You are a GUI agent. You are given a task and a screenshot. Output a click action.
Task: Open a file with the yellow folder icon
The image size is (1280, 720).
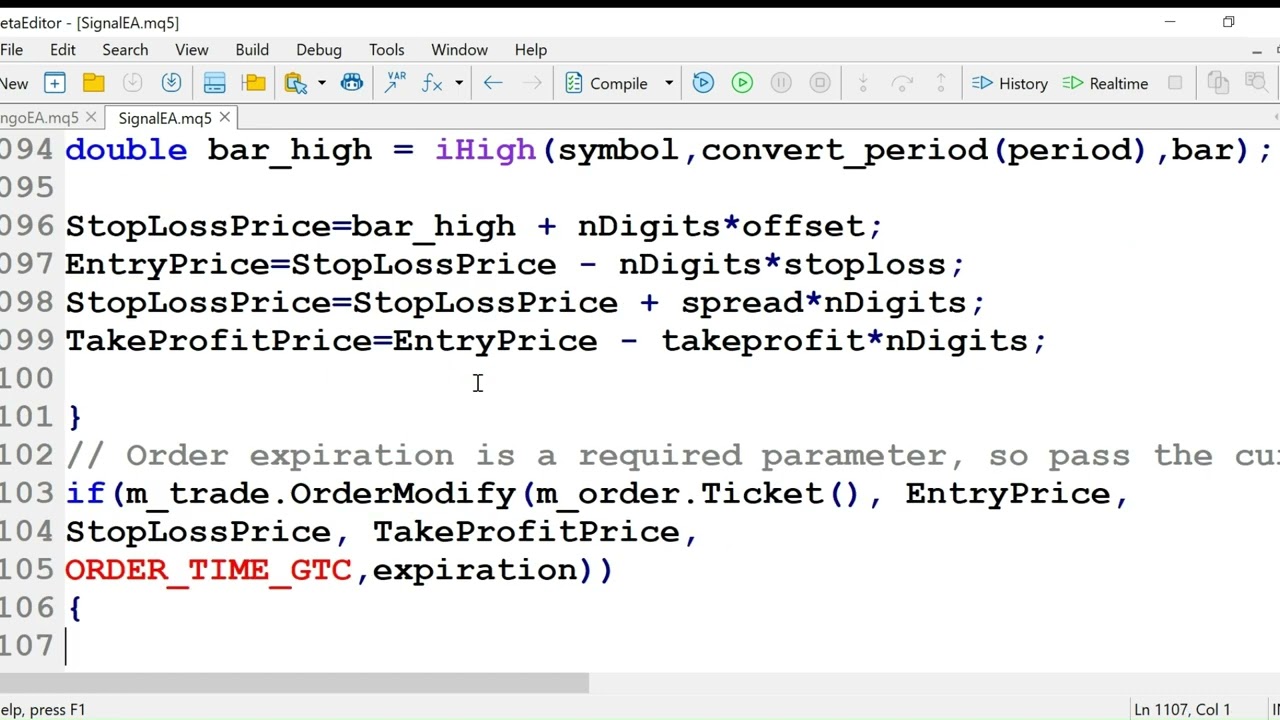(93, 83)
